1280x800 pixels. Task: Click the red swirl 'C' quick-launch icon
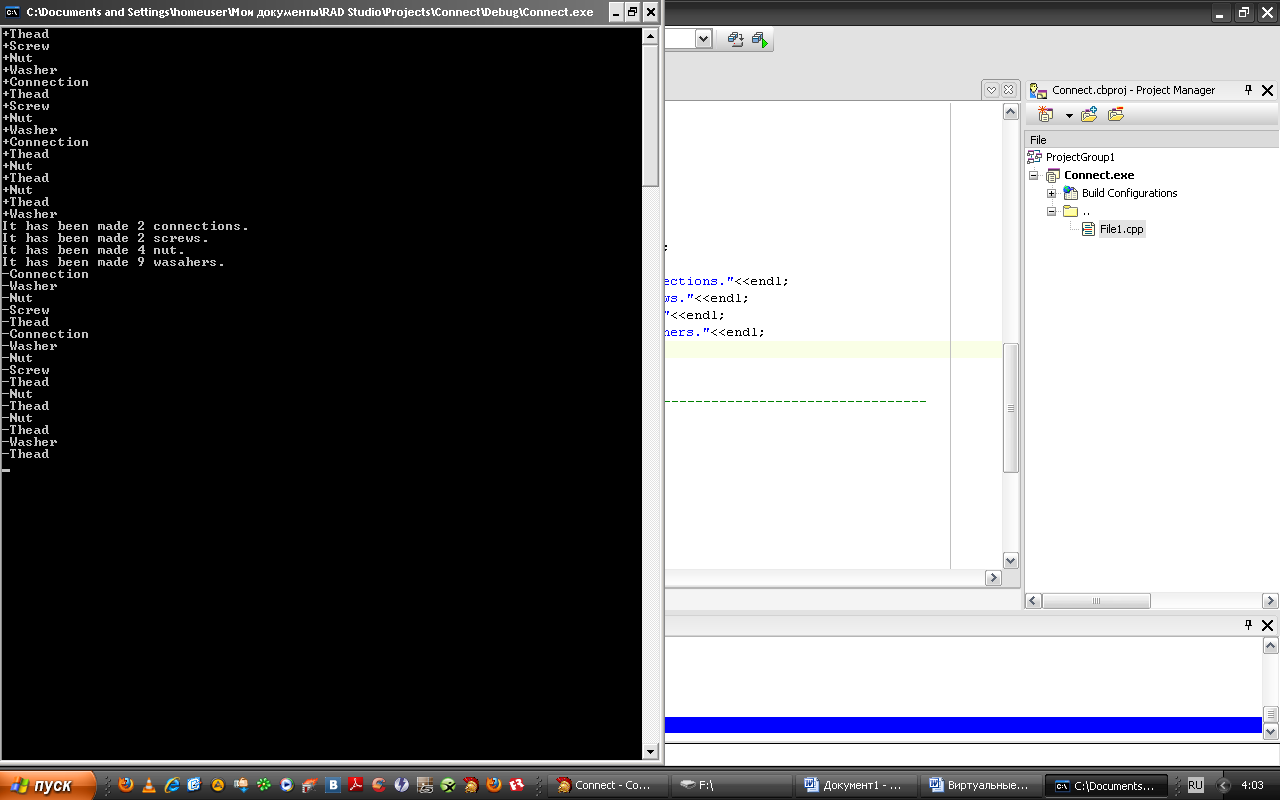click(x=379, y=785)
